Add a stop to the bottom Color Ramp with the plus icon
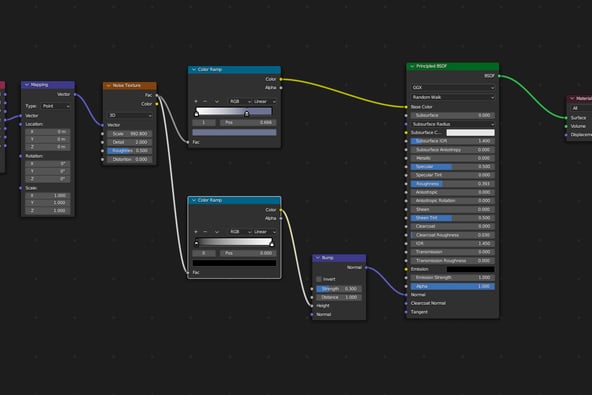The width and height of the screenshot is (592, 395). pyautogui.click(x=196, y=231)
